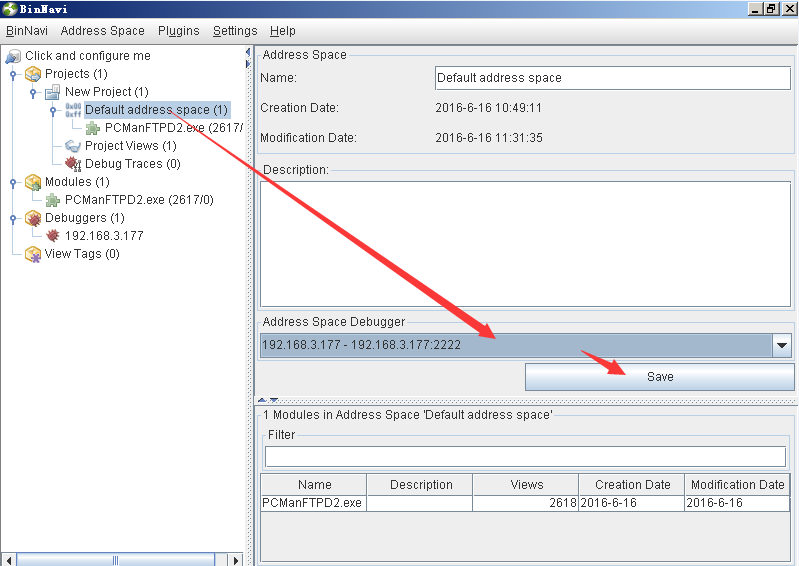Select 'View Tags (0)' tree row
799x566 pixels.
[82, 254]
